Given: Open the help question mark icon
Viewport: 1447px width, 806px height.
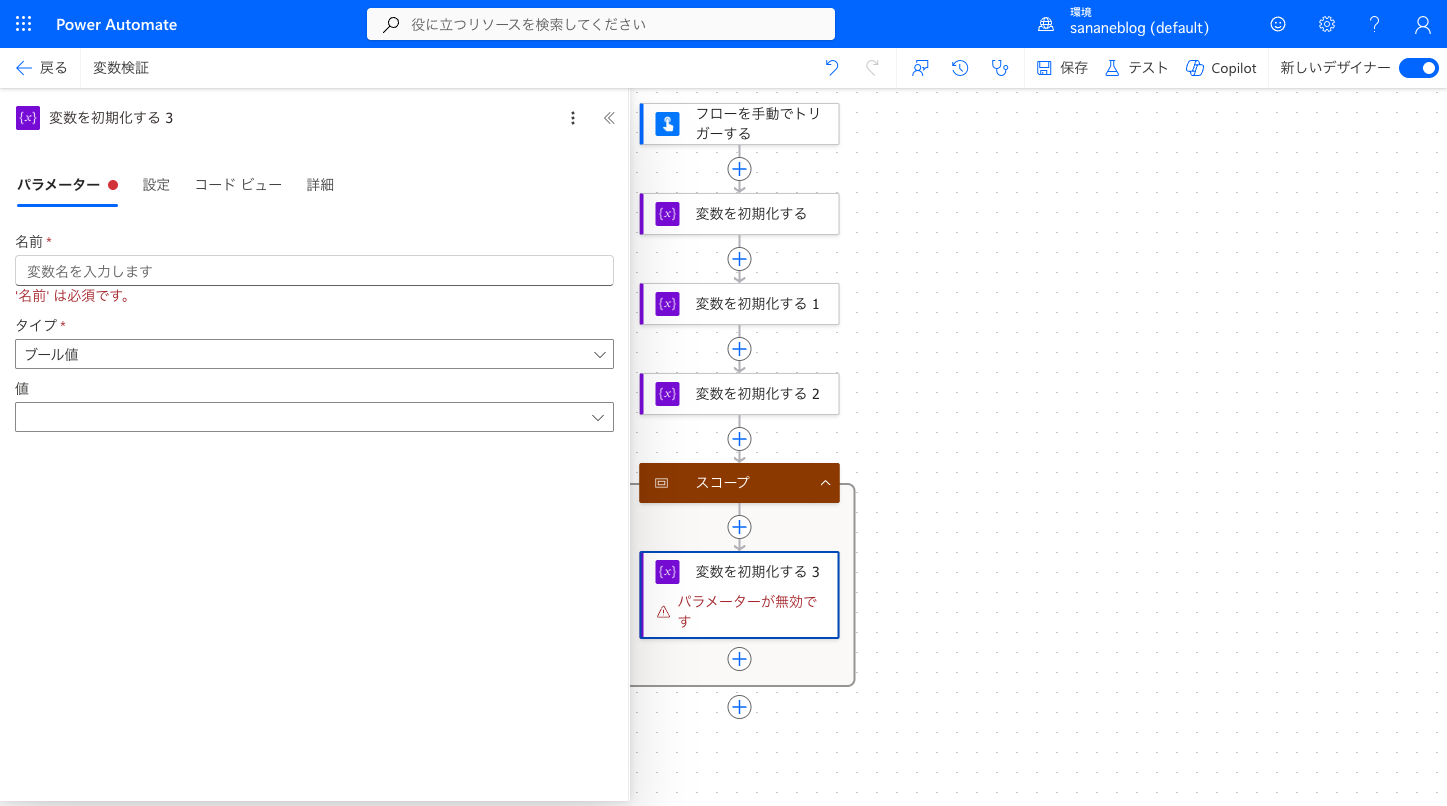Looking at the screenshot, I should click(1375, 24).
